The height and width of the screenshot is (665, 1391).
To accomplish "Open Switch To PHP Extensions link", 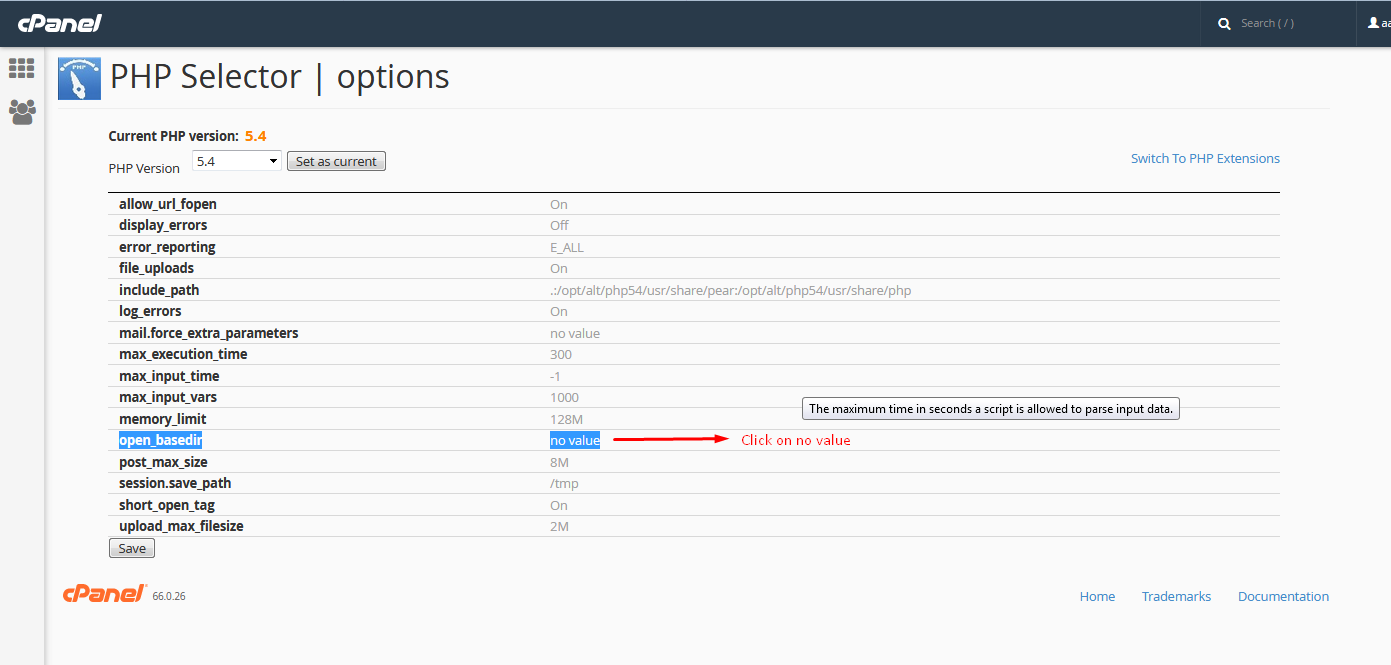I will [1205, 158].
